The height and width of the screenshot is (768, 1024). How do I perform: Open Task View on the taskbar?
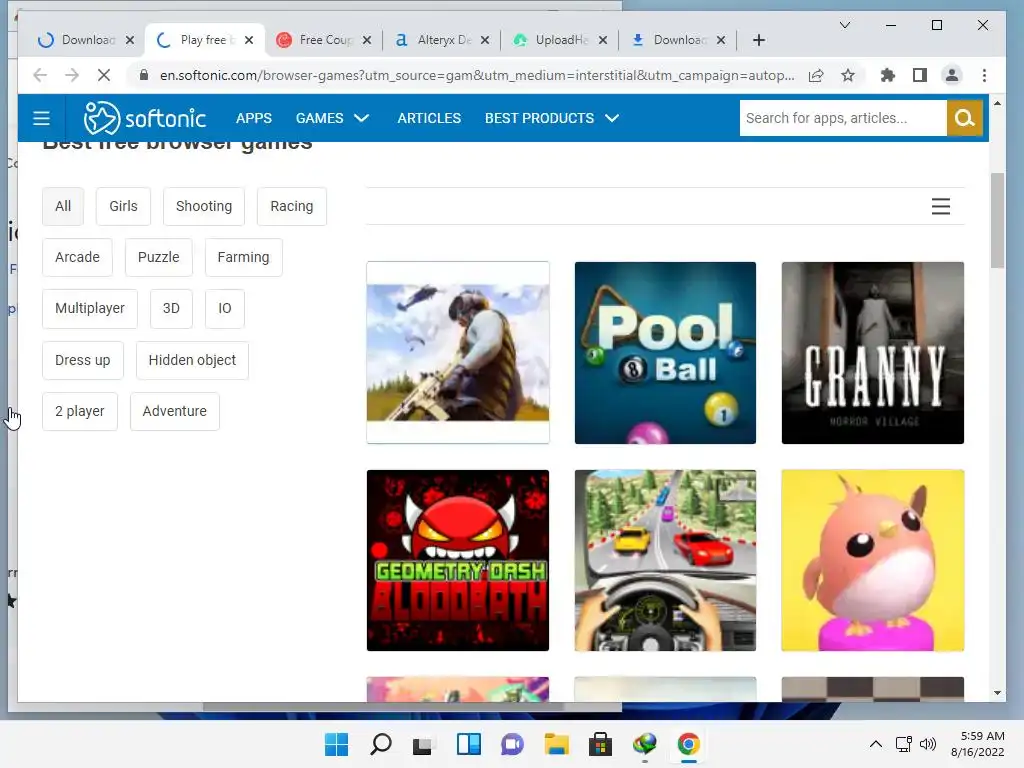[423, 744]
